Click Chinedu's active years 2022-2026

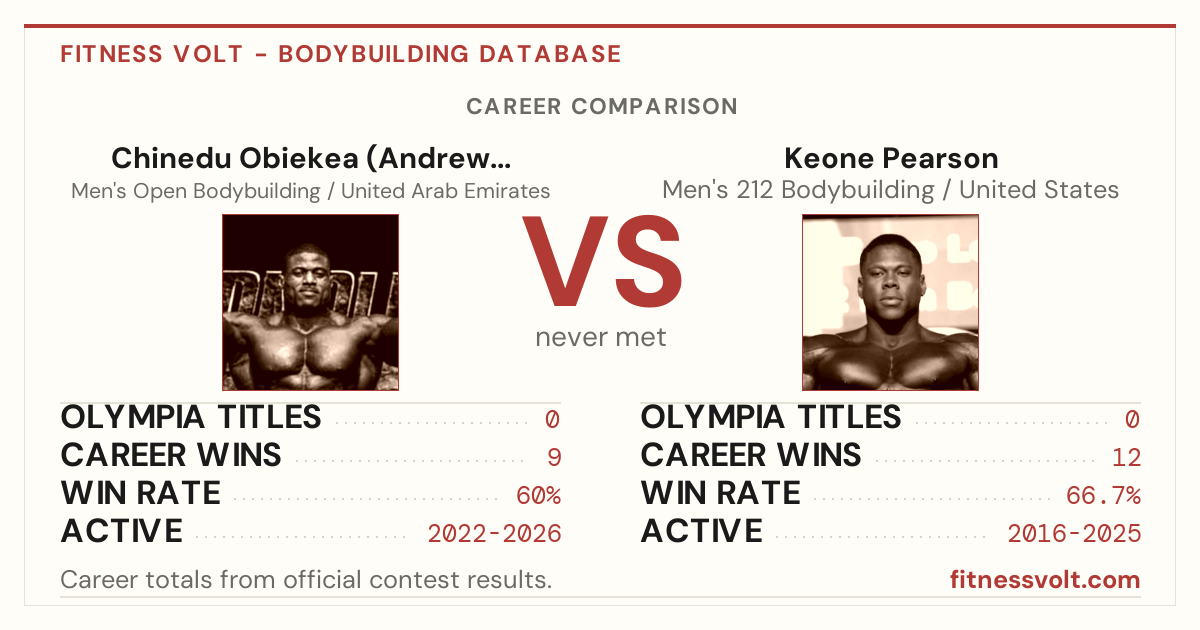coord(494,534)
